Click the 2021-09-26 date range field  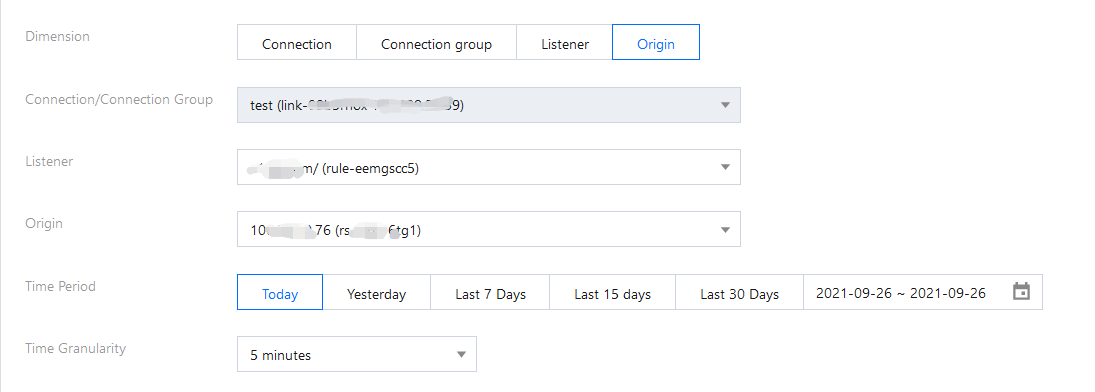(923, 292)
